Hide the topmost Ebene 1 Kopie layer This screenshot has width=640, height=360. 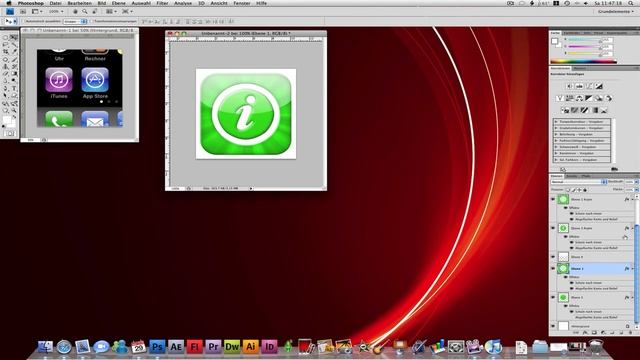553,199
